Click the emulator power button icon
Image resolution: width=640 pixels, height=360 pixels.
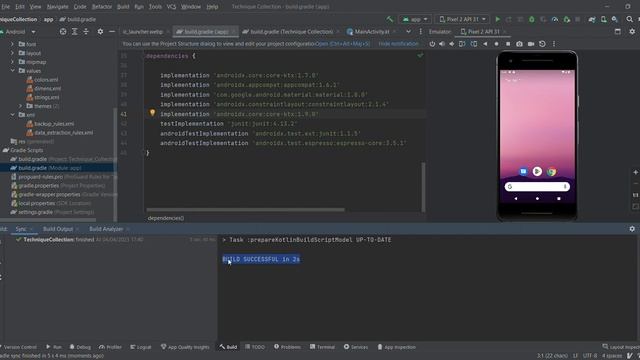point(432,44)
